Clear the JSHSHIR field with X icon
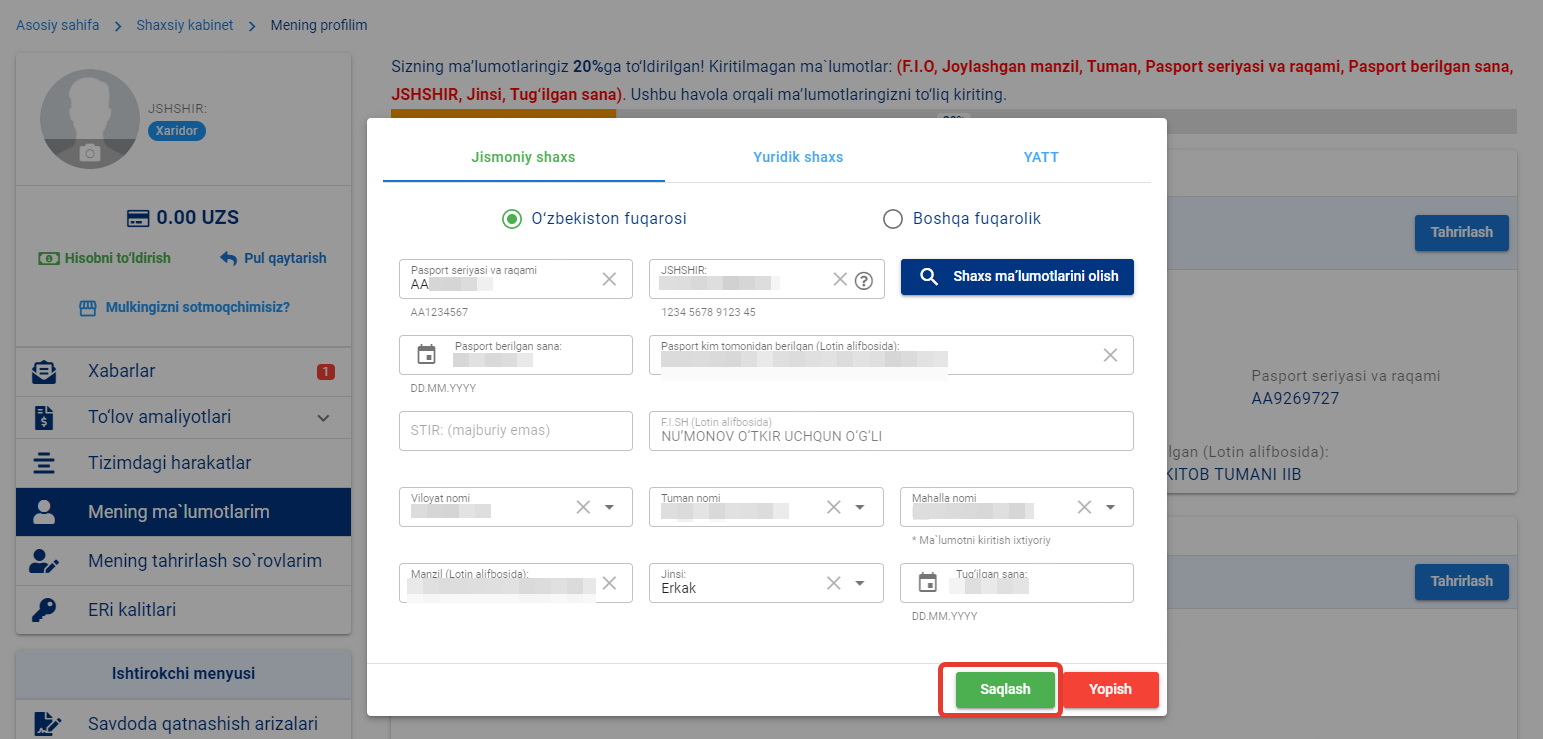The height and width of the screenshot is (739, 1543). 840,280
